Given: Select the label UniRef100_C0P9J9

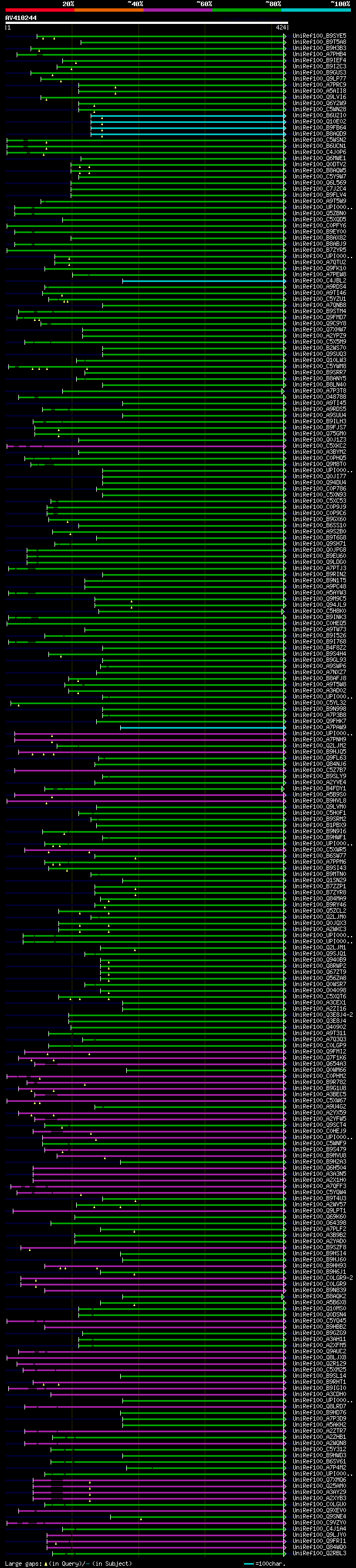Looking at the screenshot, I should click(x=319, y=507).
